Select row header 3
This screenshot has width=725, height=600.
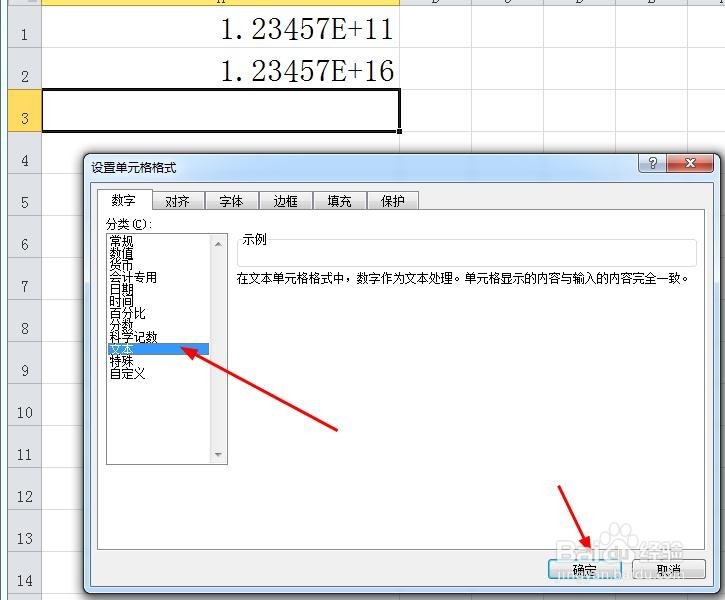tap(25, 111)
